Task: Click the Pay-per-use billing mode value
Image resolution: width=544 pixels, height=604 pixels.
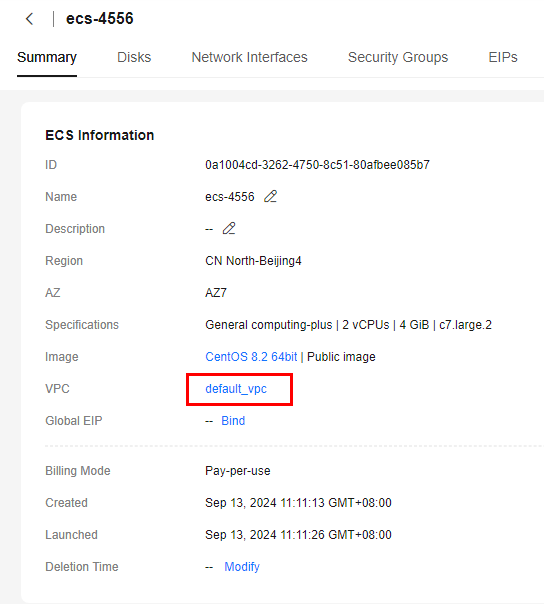Action: (238, 471)
